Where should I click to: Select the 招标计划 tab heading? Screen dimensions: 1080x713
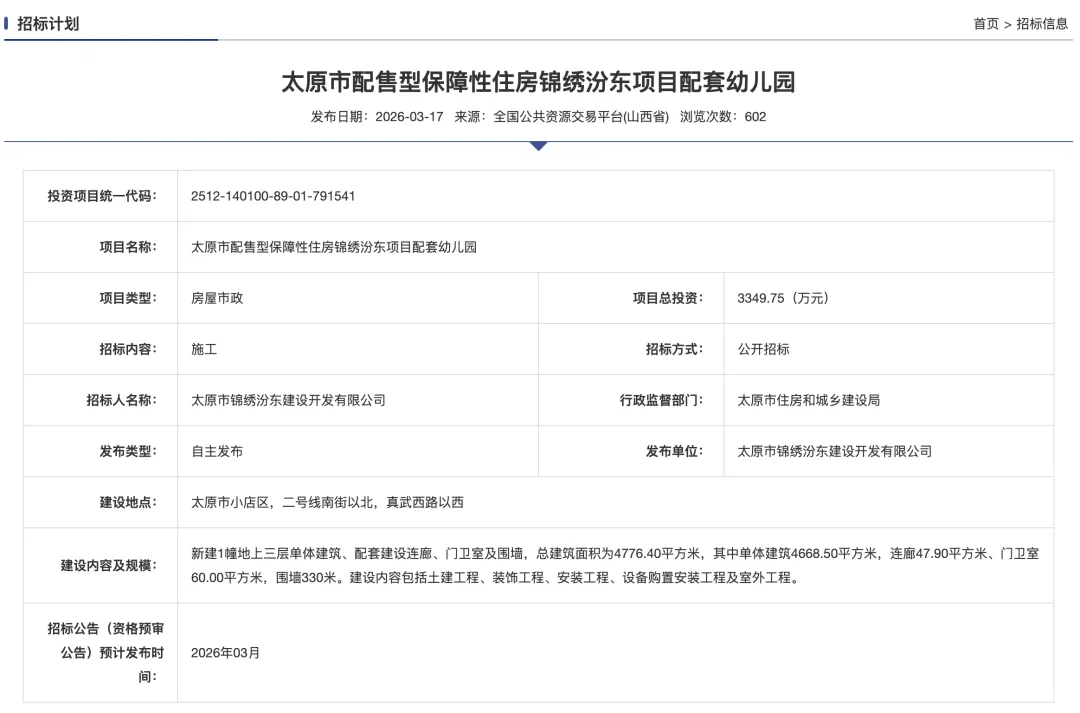tap(48, 23)
